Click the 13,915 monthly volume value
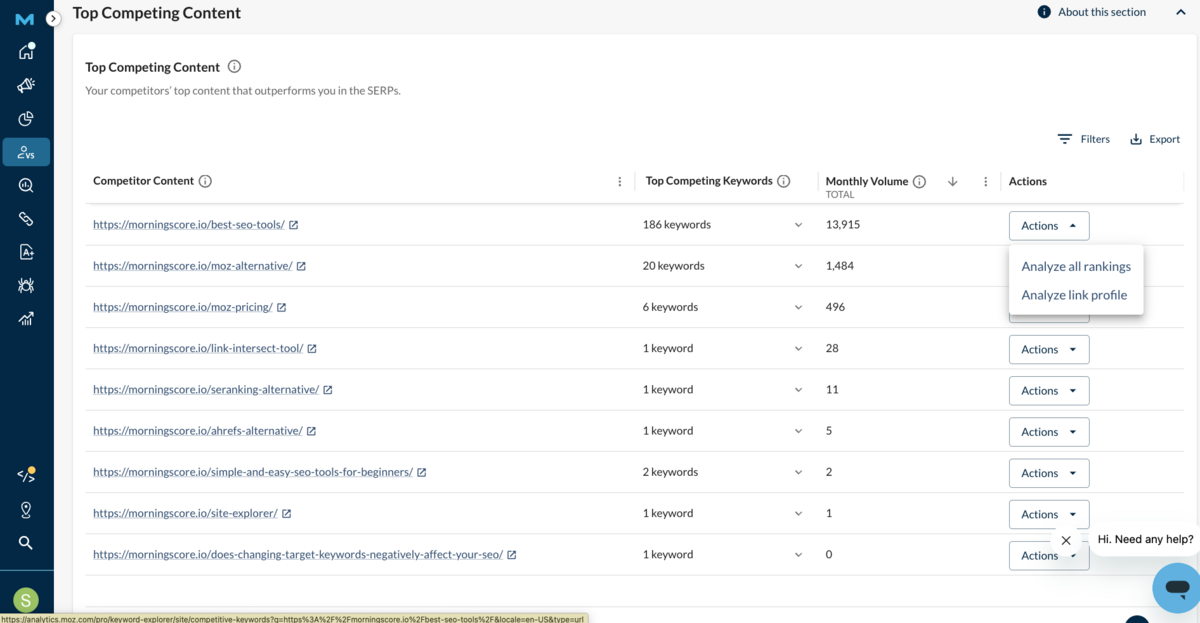The height and width of the screenshot is (623, 1200). [x=843, y=225]
